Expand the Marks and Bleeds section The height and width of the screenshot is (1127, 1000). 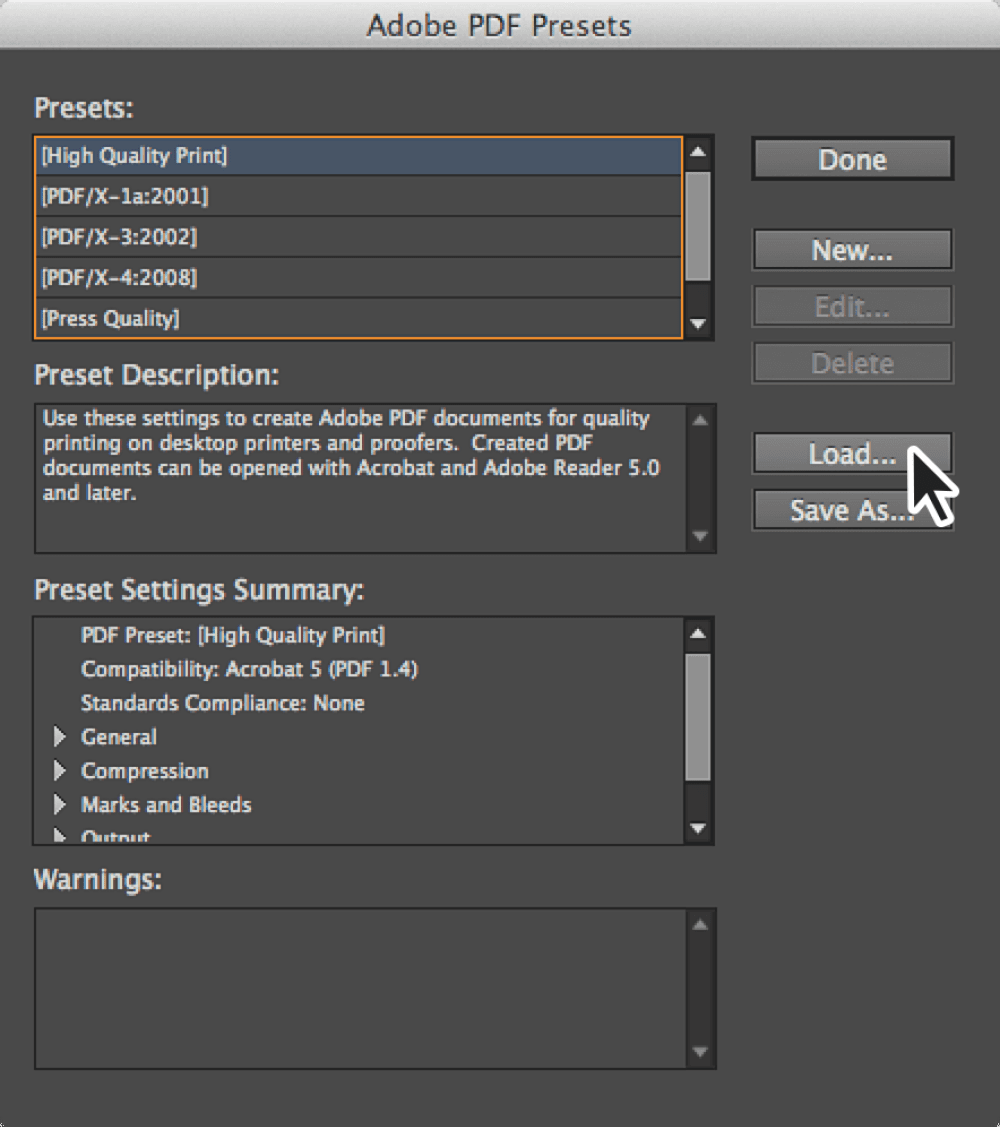59,805
